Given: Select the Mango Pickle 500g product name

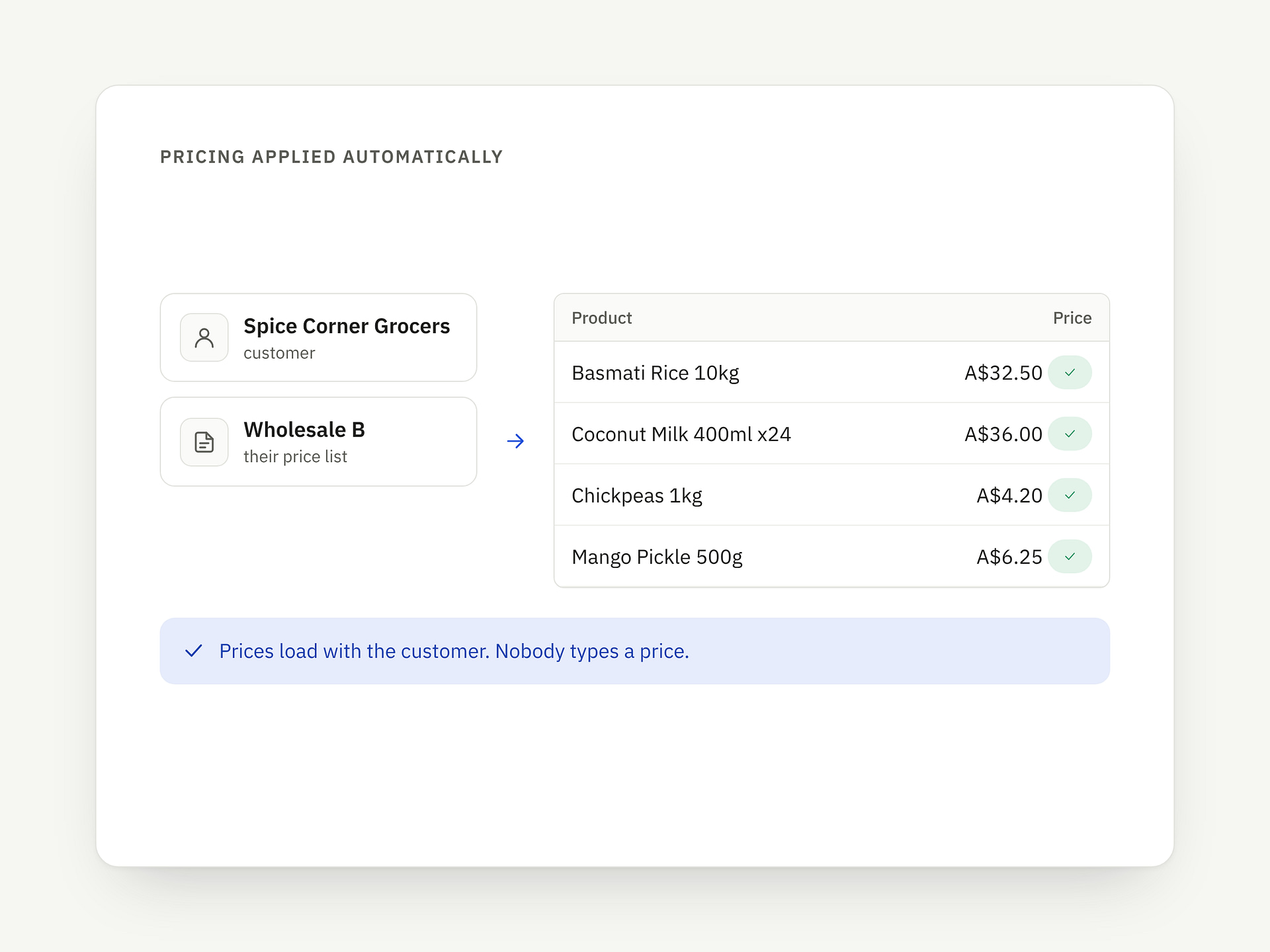Looking at the screenshot, I should pyautogui.click(x=657, y=557).
